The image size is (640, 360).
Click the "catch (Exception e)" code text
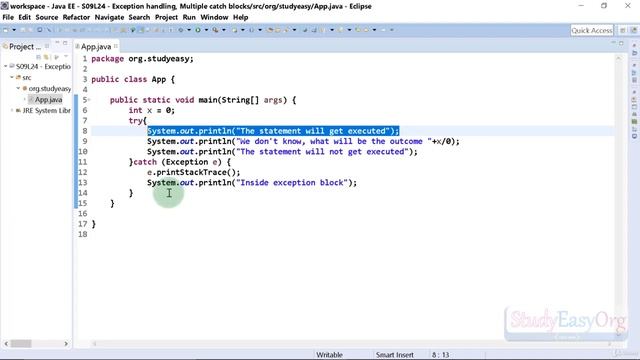[x=177, y=162]
